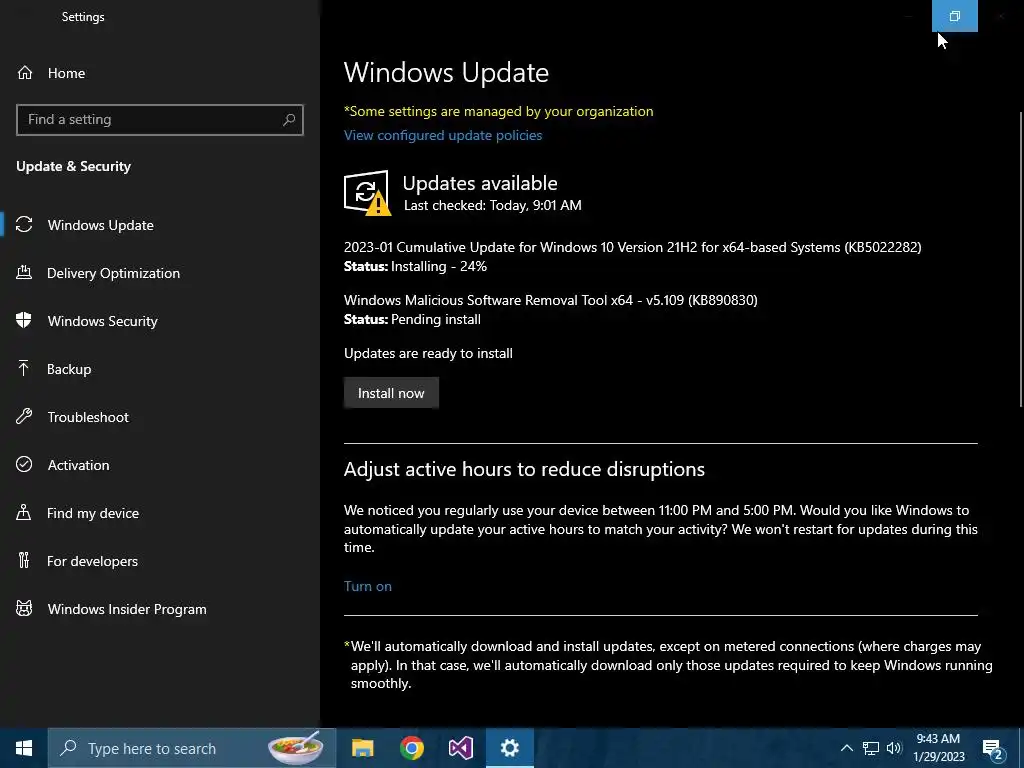The height and width of the screenshot is (768, 1024).
Task: Click the Activation checkmark circle icon
Action: click(x=24, y=465)
